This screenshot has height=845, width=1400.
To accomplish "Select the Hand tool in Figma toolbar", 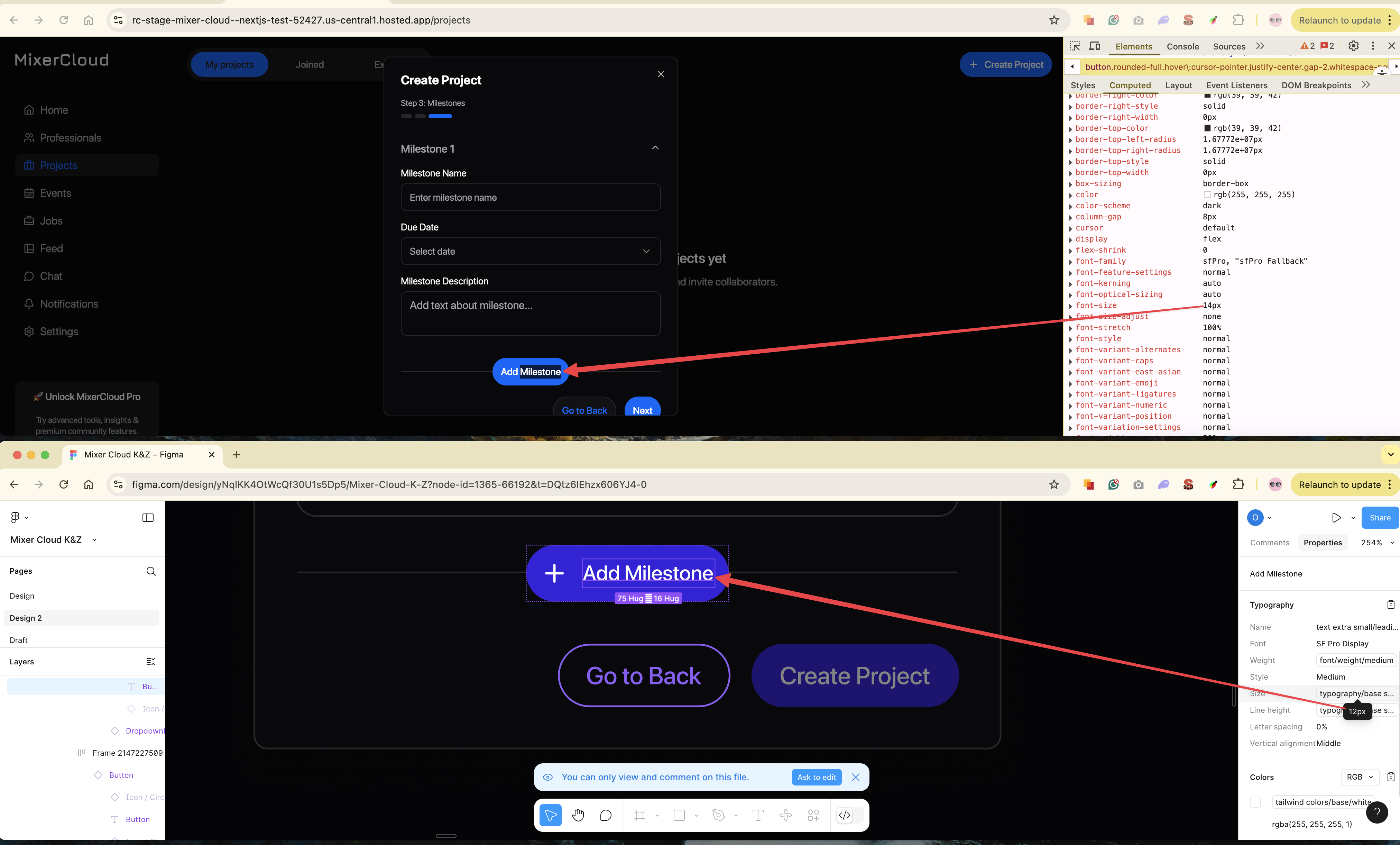I will tap(578, 815).
